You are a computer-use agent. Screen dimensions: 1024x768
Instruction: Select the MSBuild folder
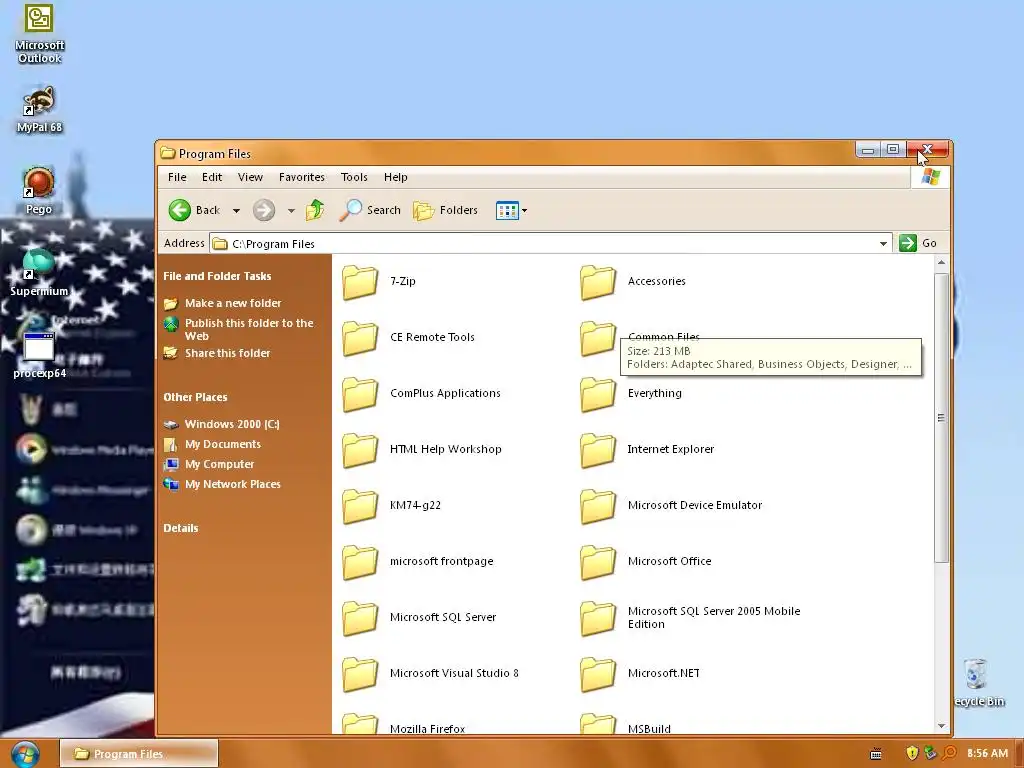point(626,726)
